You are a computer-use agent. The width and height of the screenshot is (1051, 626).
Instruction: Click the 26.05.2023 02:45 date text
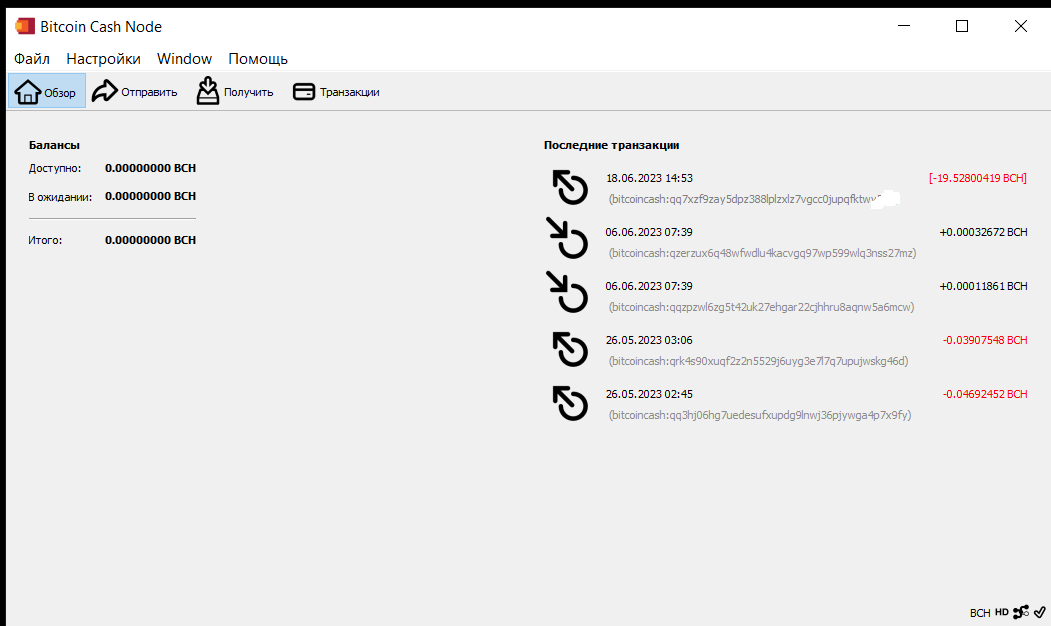pos(649,394)
